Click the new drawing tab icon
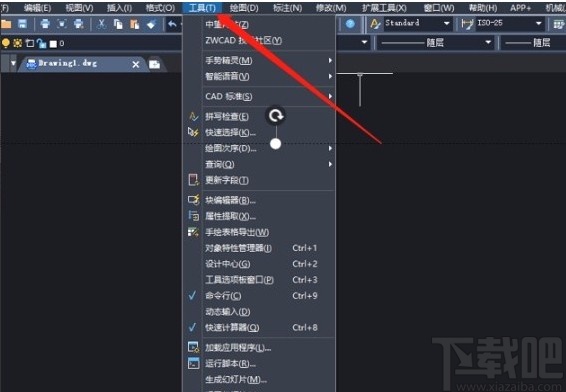Viewport: 566px width, 392px height. 154,64
